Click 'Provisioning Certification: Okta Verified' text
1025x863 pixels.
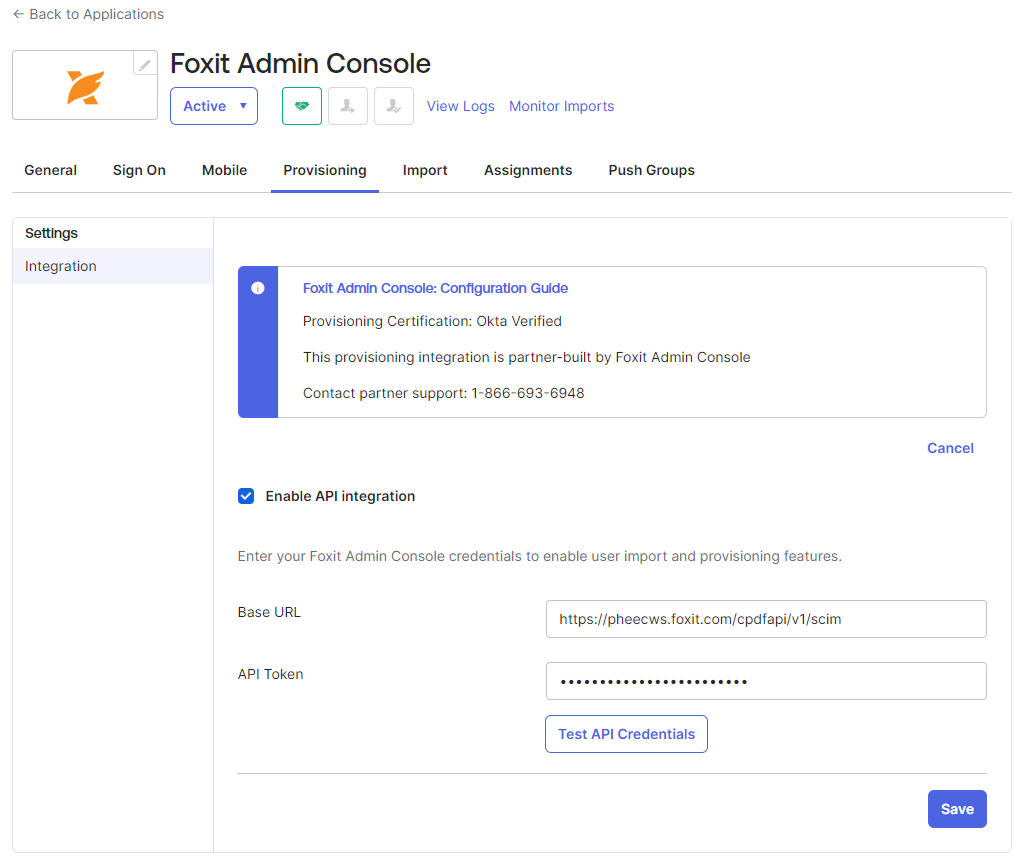432,321
